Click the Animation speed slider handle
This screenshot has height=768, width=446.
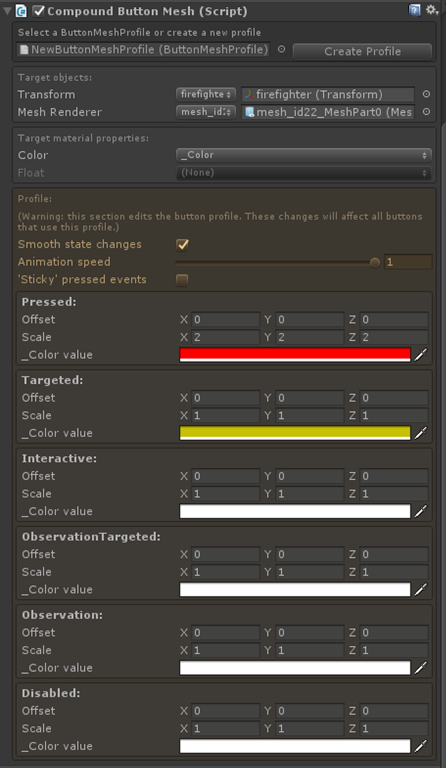tap(375, 263)
